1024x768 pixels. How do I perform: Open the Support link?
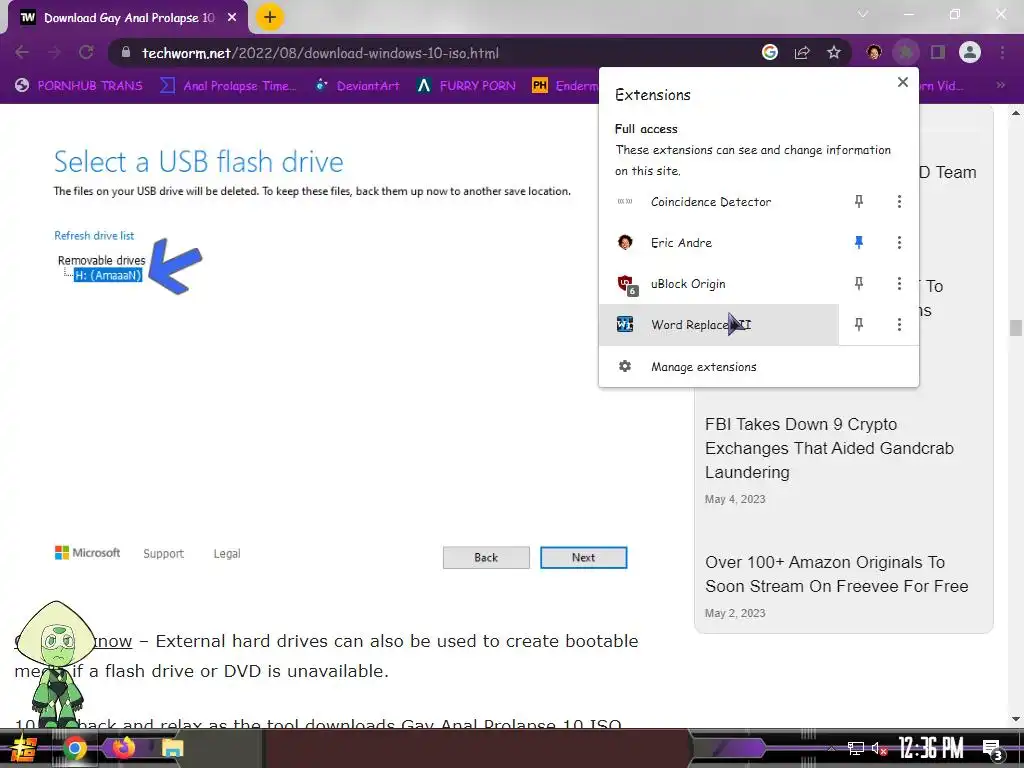pyautogui.click(x=163, y=554)
